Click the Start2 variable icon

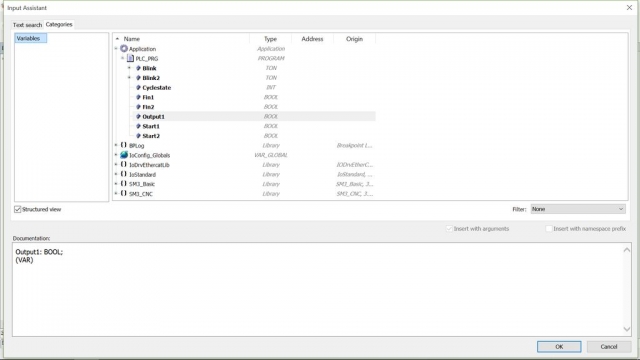tap(138, 136)
